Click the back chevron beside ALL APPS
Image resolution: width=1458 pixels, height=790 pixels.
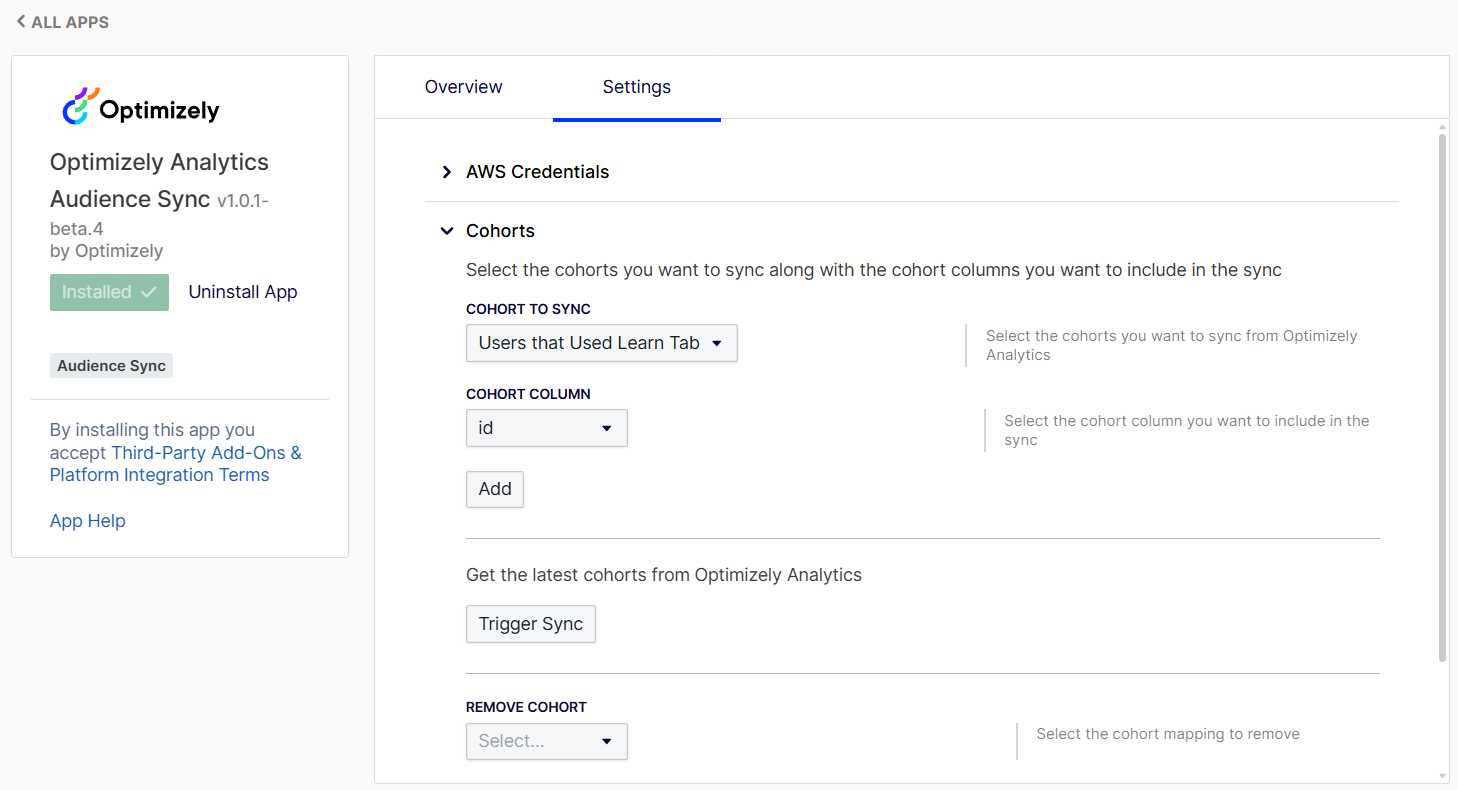21,22
